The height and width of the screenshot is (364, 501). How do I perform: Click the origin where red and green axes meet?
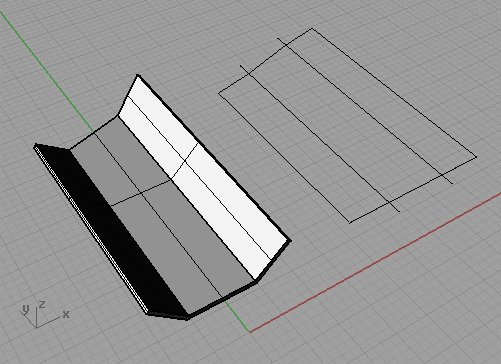[x=250, y=332]
